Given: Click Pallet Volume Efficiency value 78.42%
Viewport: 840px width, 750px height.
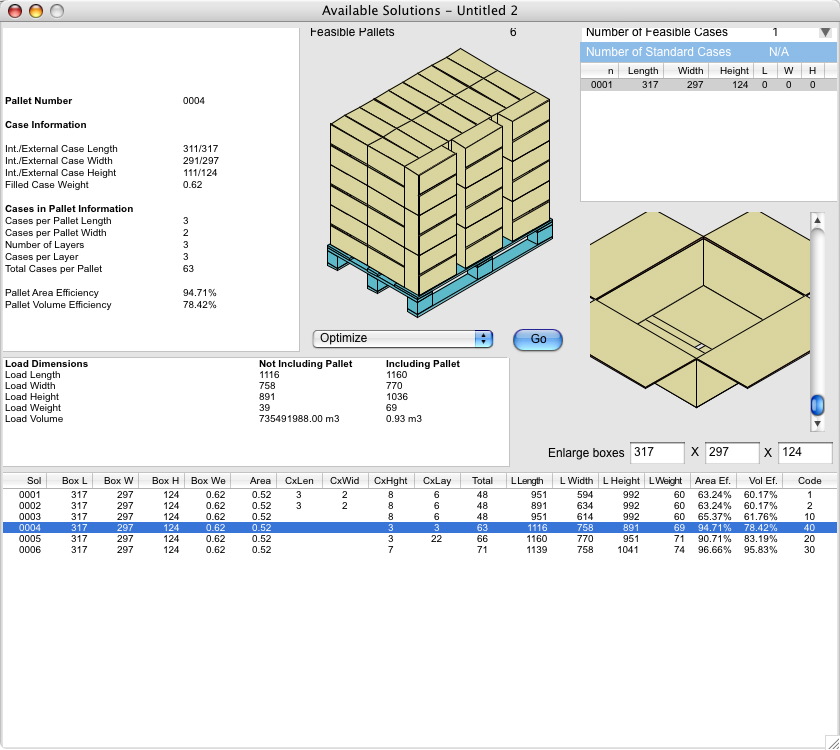Looking at the screenshot, I should (x=199, y=305).
